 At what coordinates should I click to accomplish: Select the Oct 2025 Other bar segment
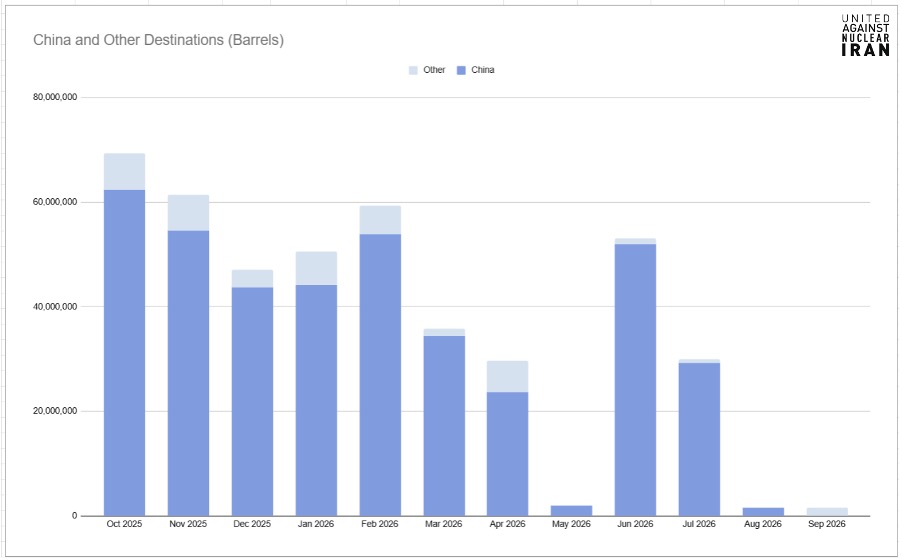124,172
